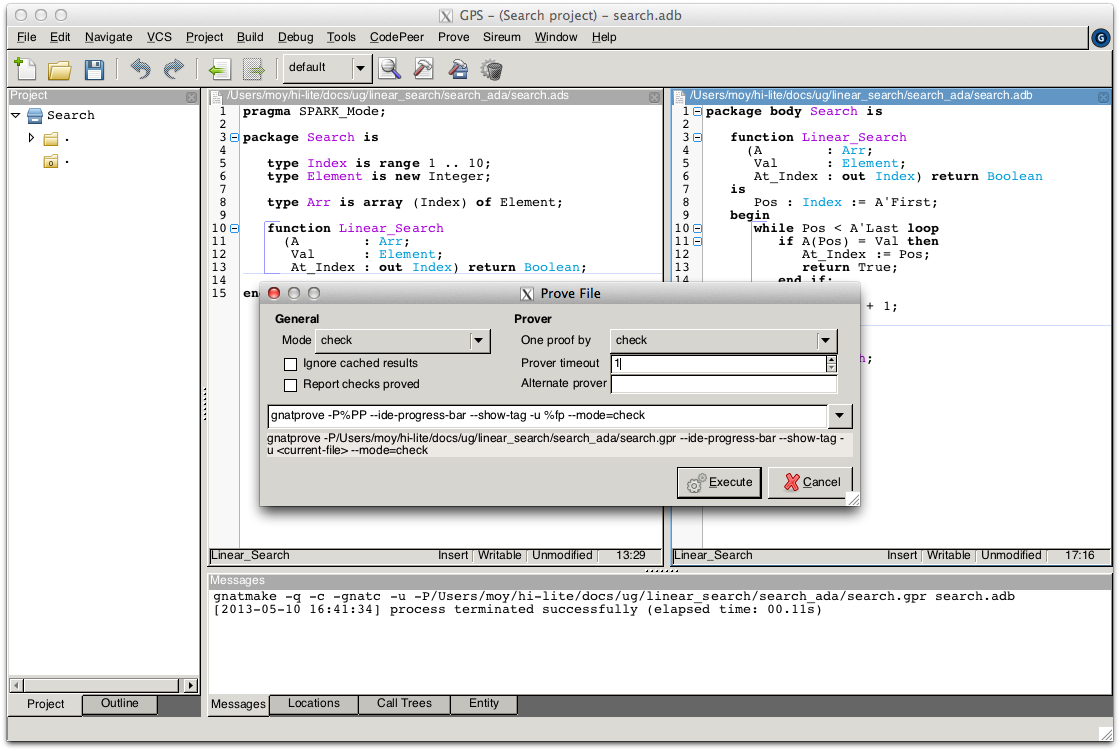Open the Mode dropdown in Prove File

coord(479,341)
